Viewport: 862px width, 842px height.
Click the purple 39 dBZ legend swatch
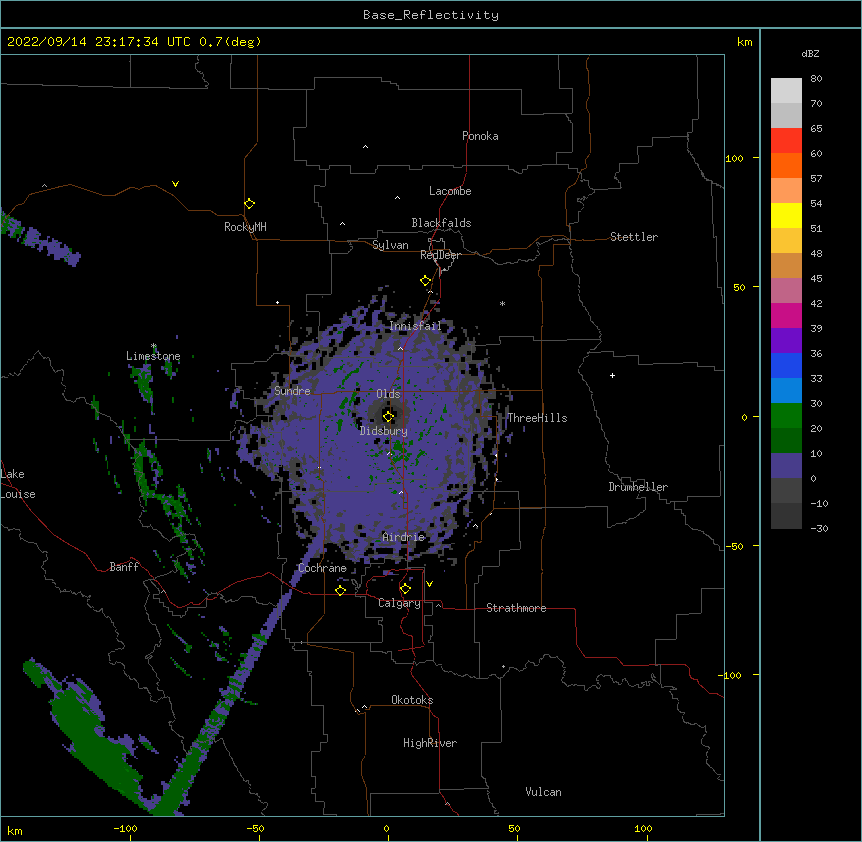pos(786,341)
